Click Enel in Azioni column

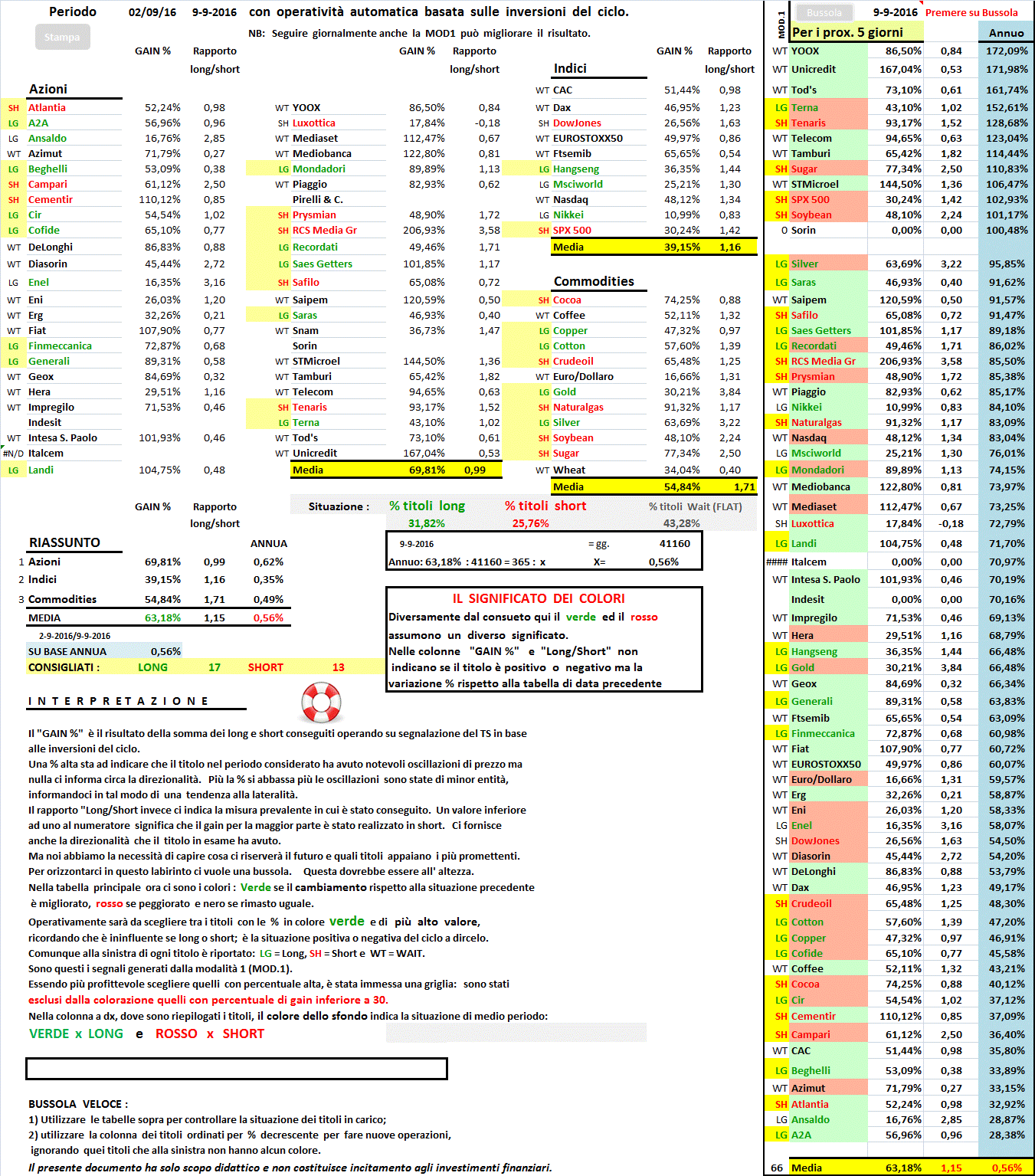click(x=39, y=282)
